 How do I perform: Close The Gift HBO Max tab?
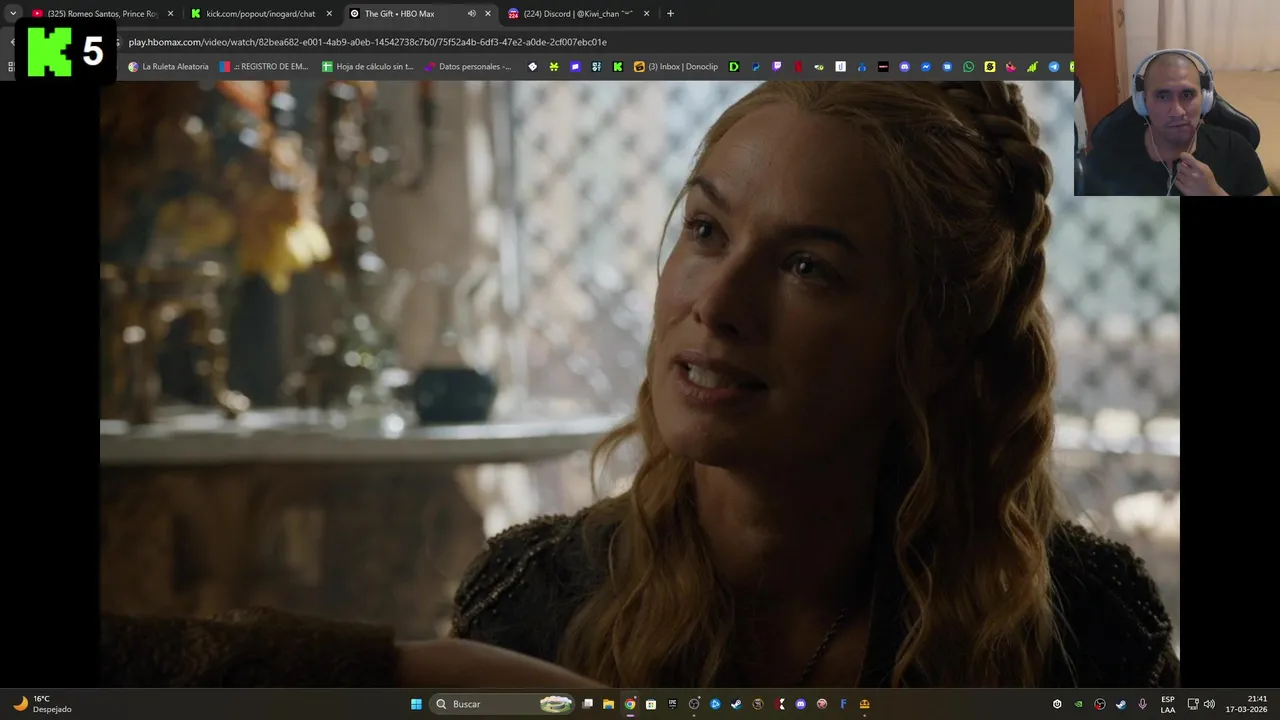(488, 14)
